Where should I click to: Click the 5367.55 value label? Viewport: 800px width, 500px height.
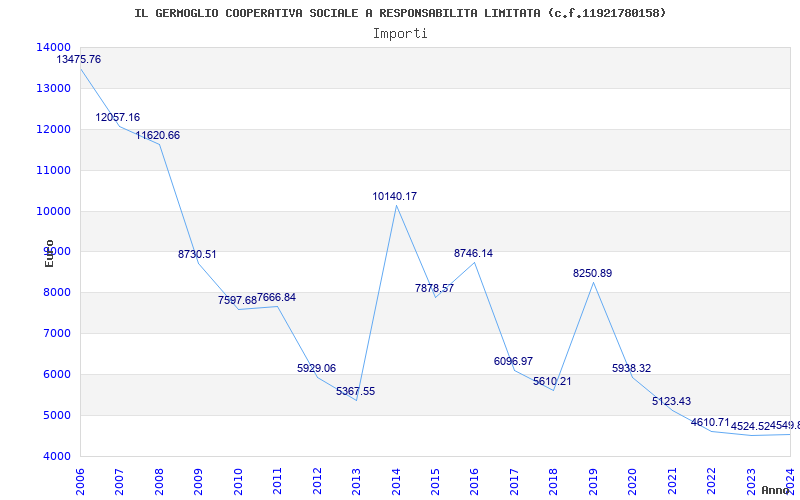[356, 391]
